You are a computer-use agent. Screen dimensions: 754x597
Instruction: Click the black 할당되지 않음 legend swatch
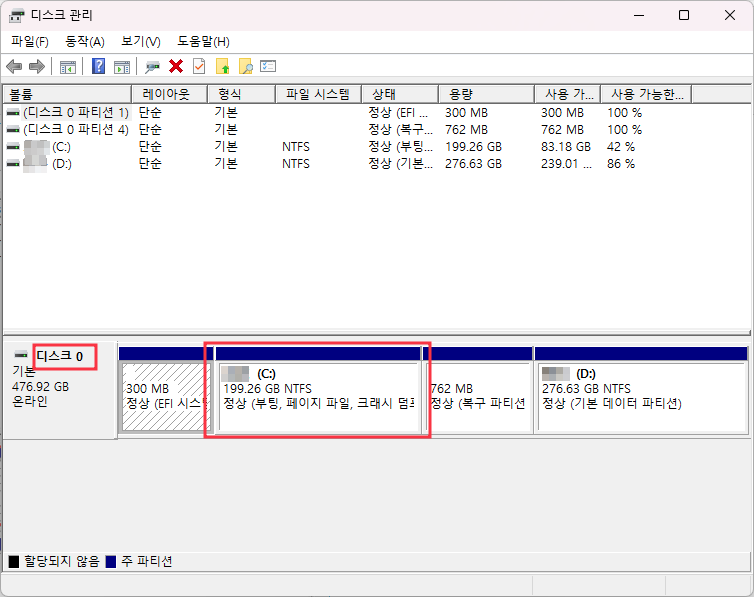click(x=14, y=561)
